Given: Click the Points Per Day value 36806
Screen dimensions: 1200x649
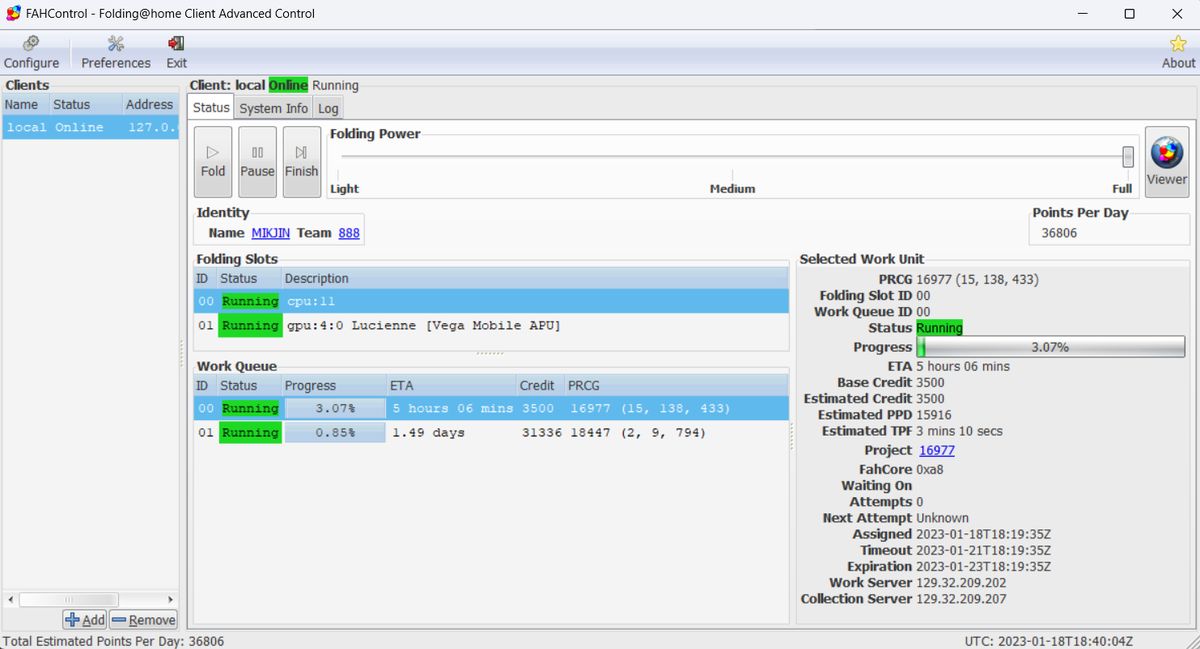Looking at the screenshot, I should [1059, 233].
